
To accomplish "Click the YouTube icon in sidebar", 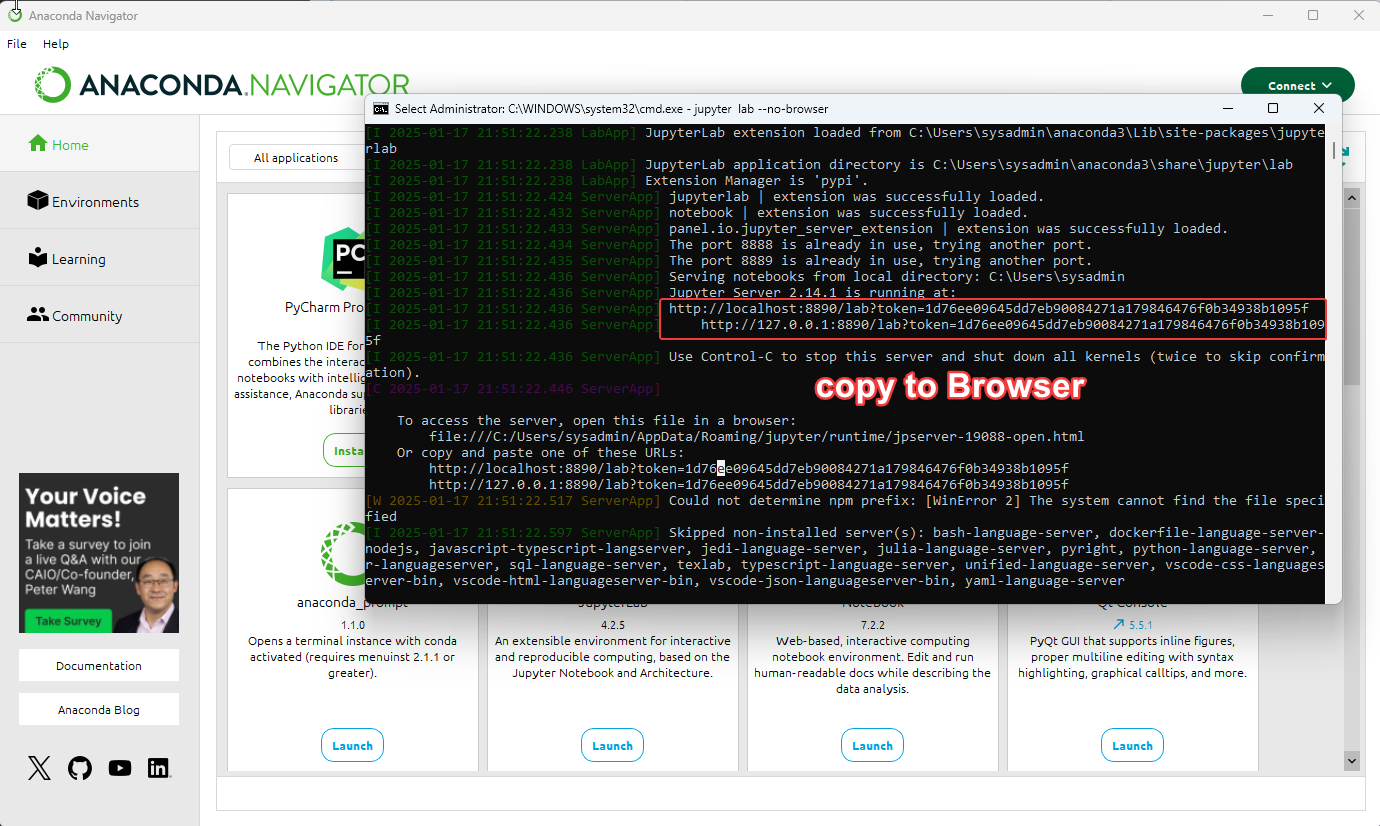I will (x=120, y=768).
